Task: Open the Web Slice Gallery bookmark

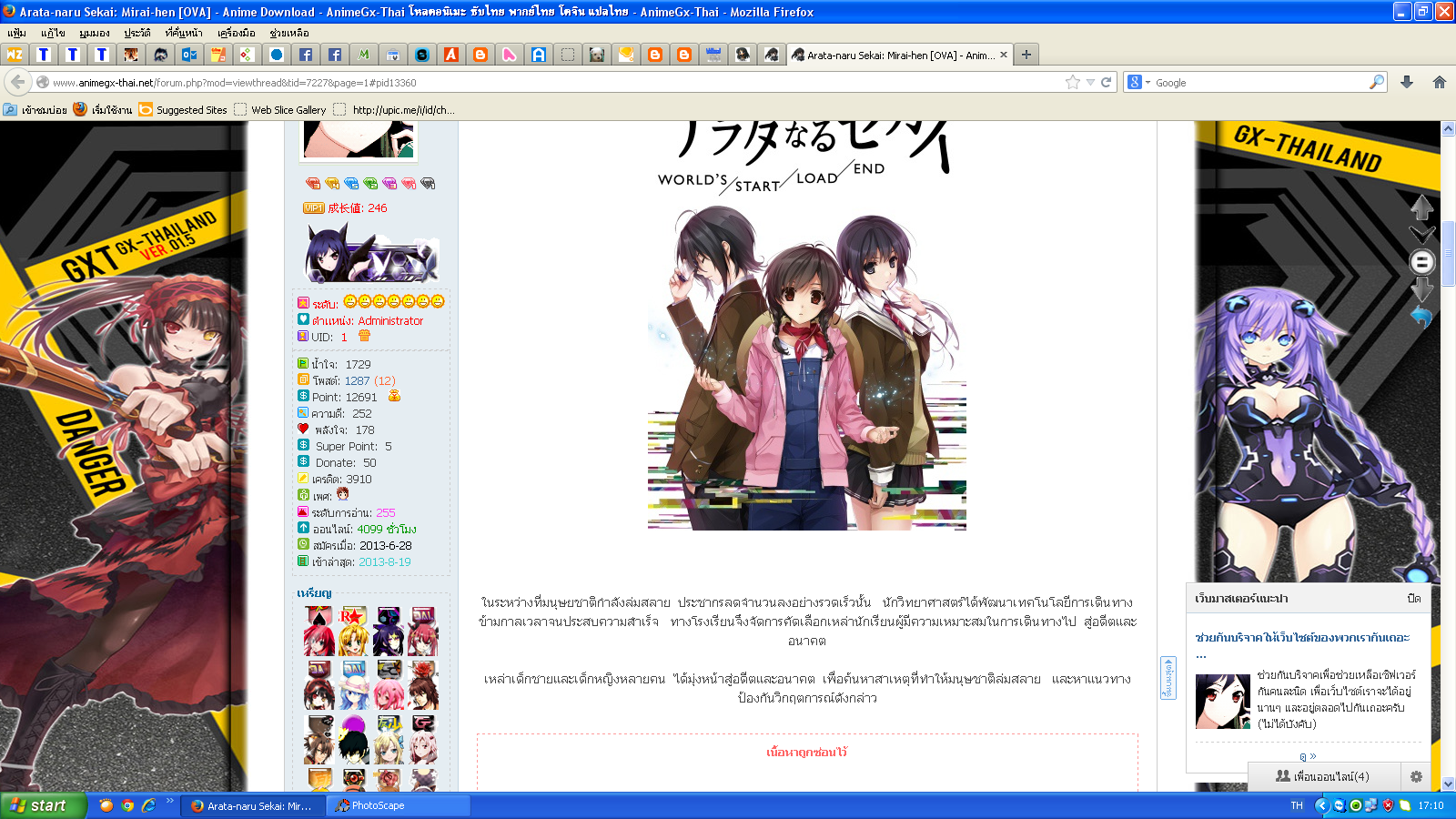Action: click(280, 110)
